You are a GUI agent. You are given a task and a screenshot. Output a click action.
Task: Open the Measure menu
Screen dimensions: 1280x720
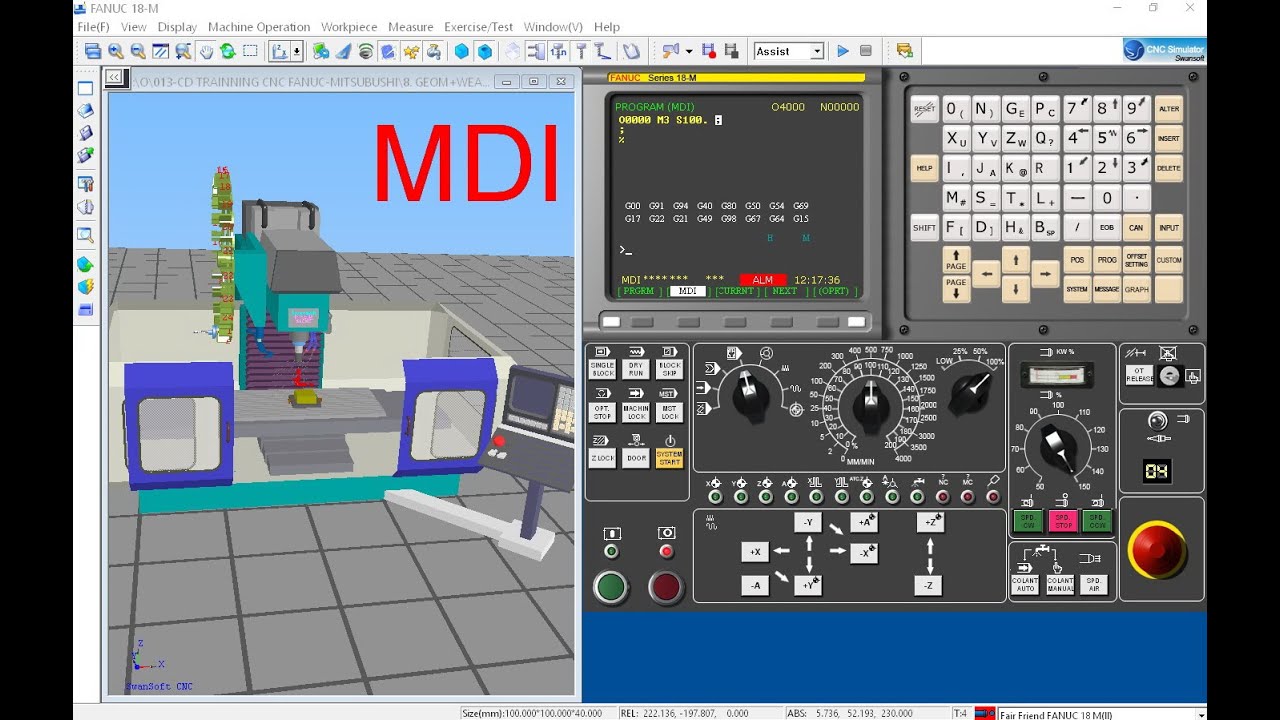pyautogui.click(x=410, y=27)
